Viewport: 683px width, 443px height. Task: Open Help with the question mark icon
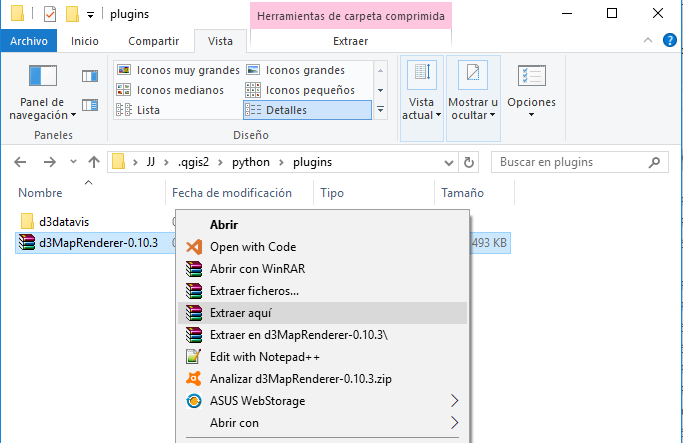coord(669,41)
